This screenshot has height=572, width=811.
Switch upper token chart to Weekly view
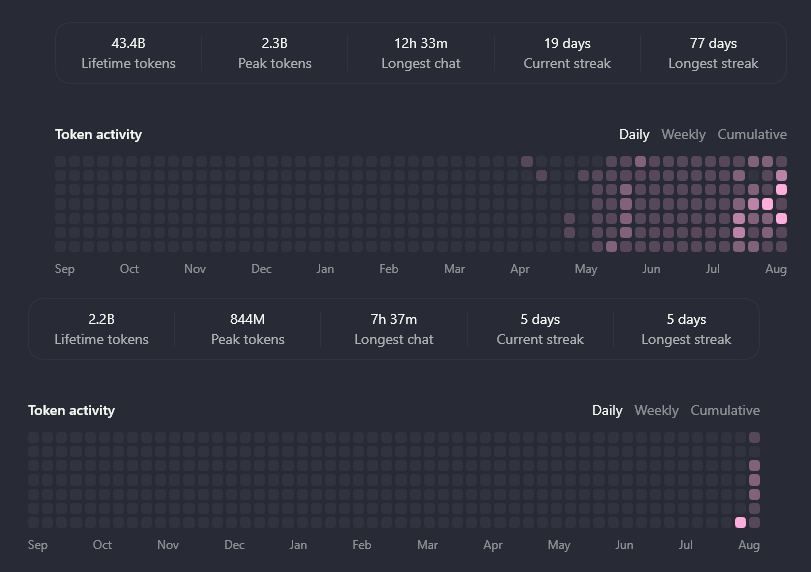point(683,134)
